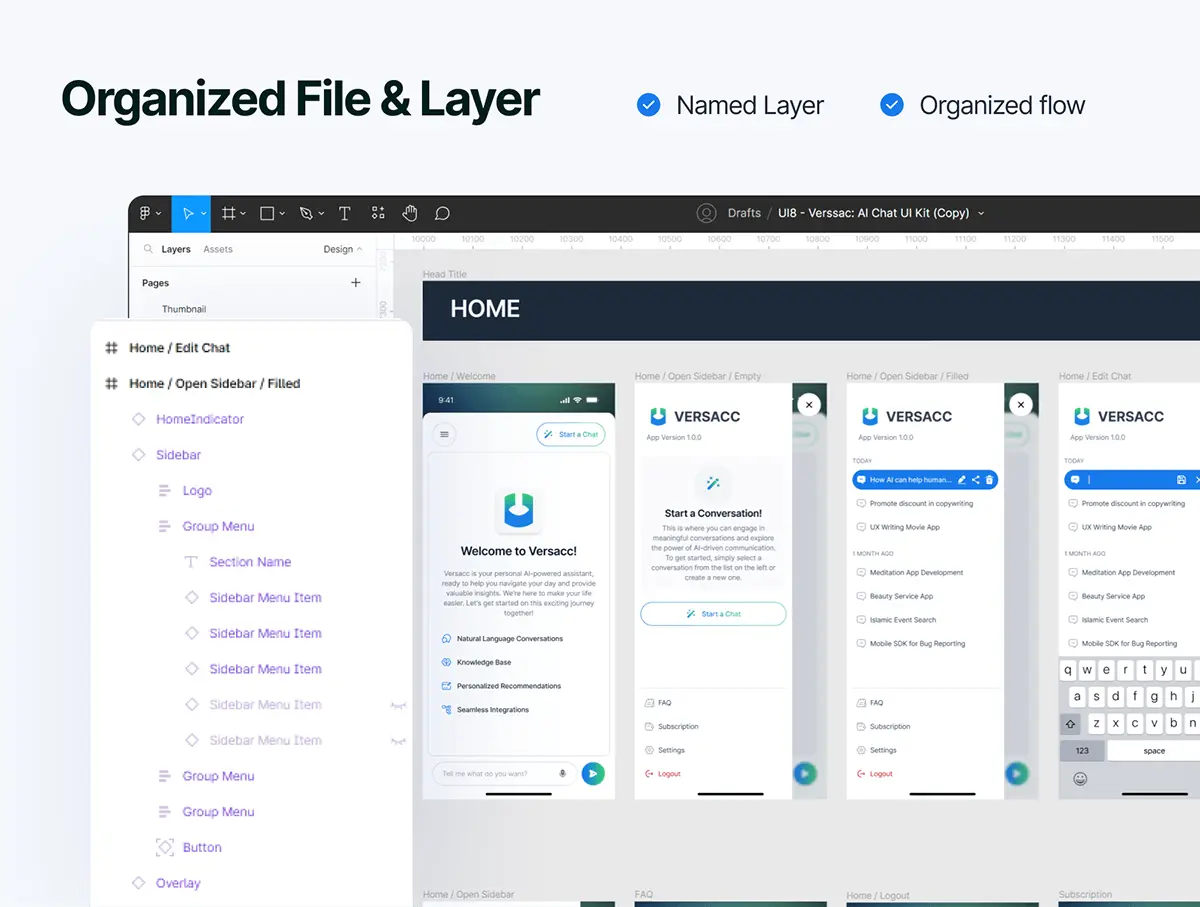1200x907 pixels.
Task: Select the Add Comment tool
Action: (x=442, y=213)
